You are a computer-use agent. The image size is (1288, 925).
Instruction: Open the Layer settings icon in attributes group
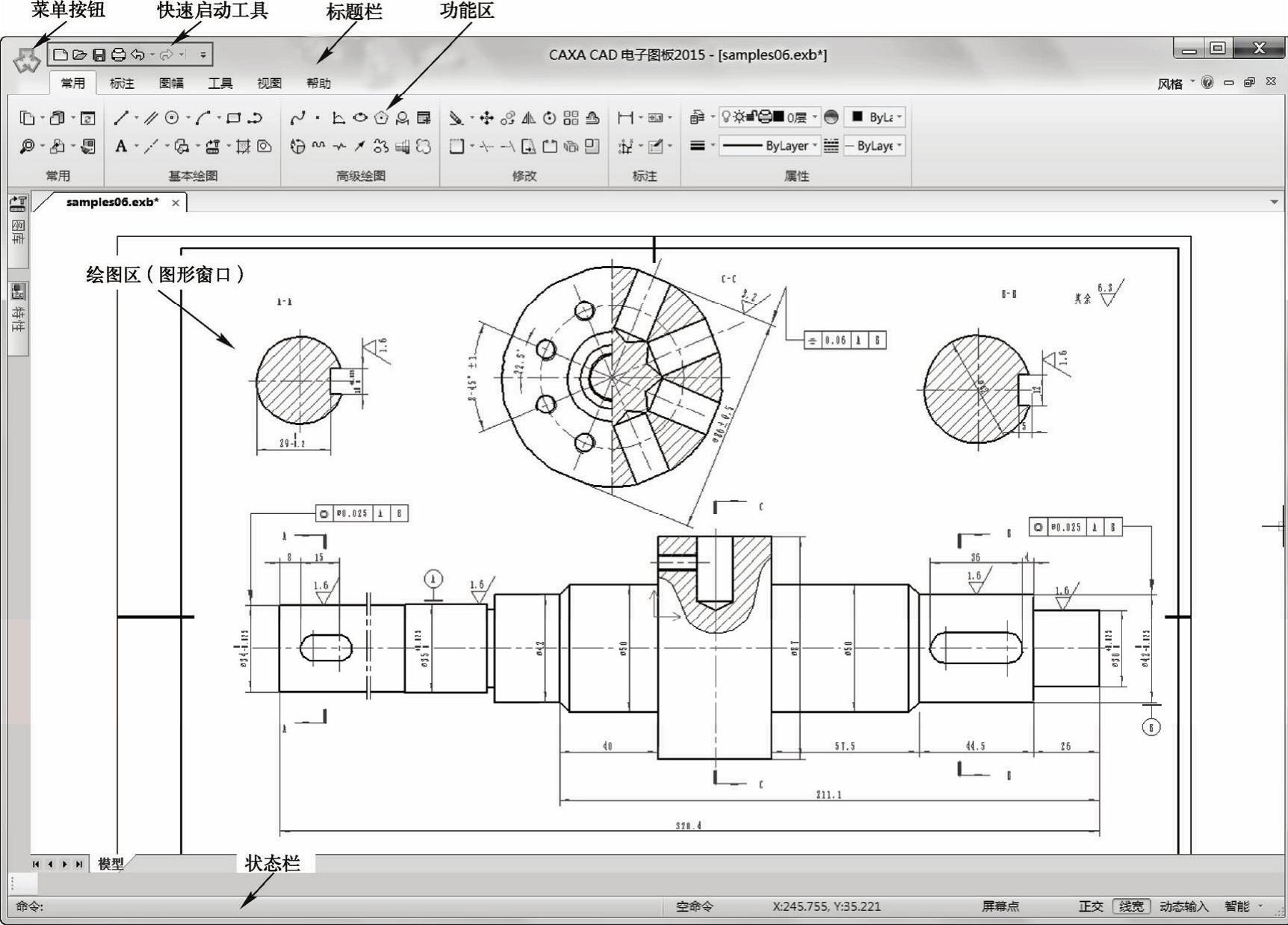(x=697, y=117)
